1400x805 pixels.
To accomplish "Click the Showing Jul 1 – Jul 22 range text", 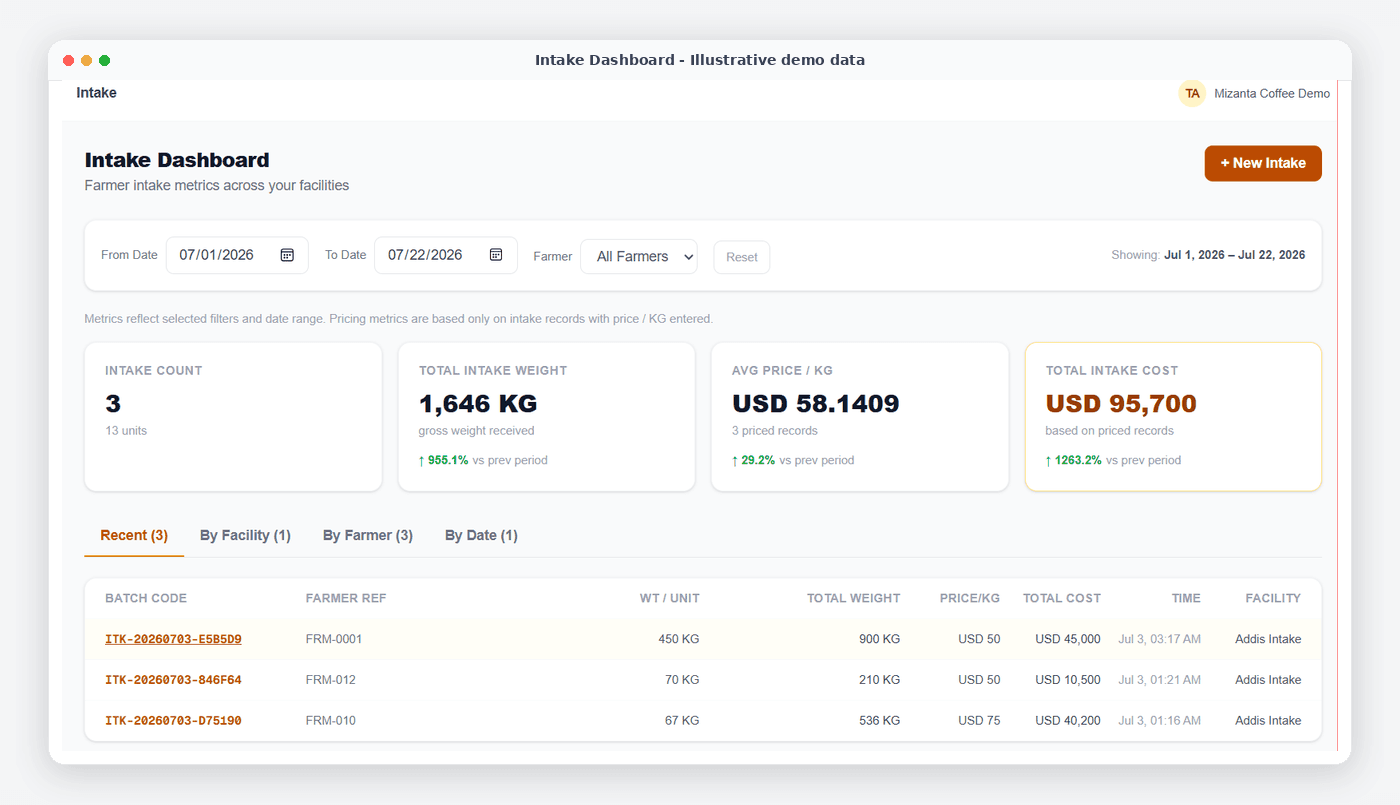I will tap(1208, 255).
